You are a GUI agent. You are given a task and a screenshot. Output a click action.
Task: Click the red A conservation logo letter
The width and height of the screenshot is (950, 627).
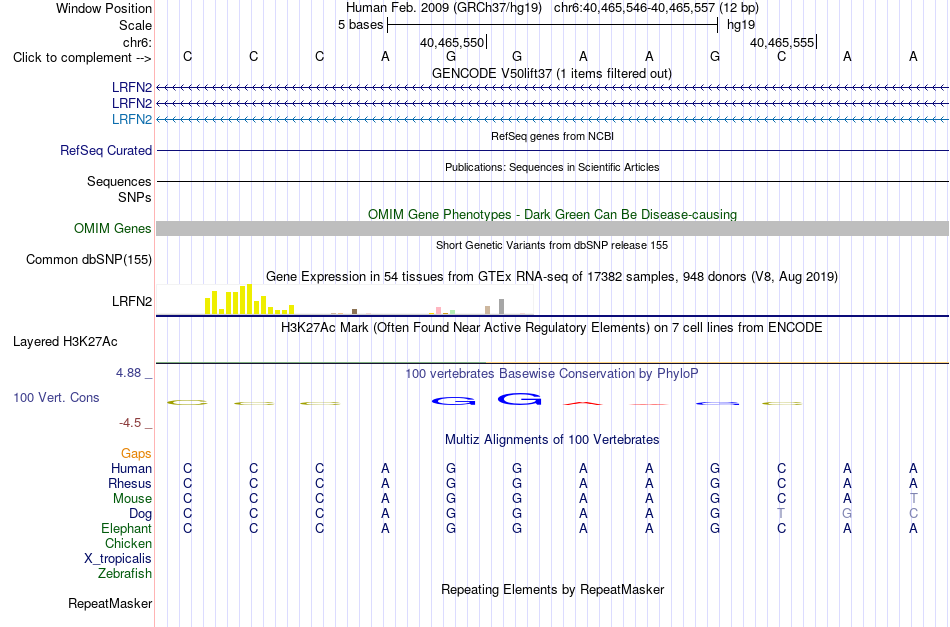[x=583, y=403]
